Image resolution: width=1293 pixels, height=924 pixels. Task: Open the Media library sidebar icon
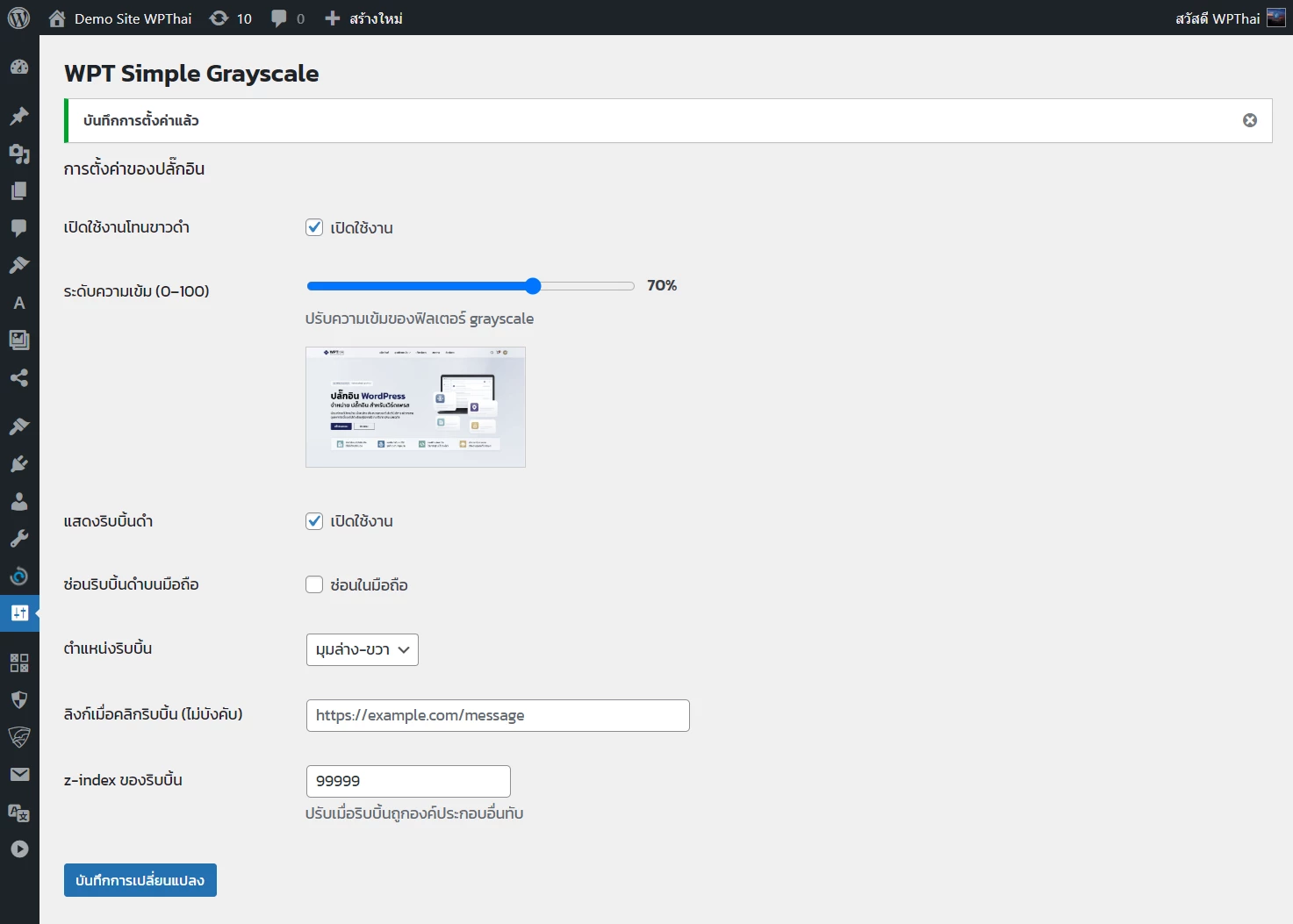tap(19, 154)
